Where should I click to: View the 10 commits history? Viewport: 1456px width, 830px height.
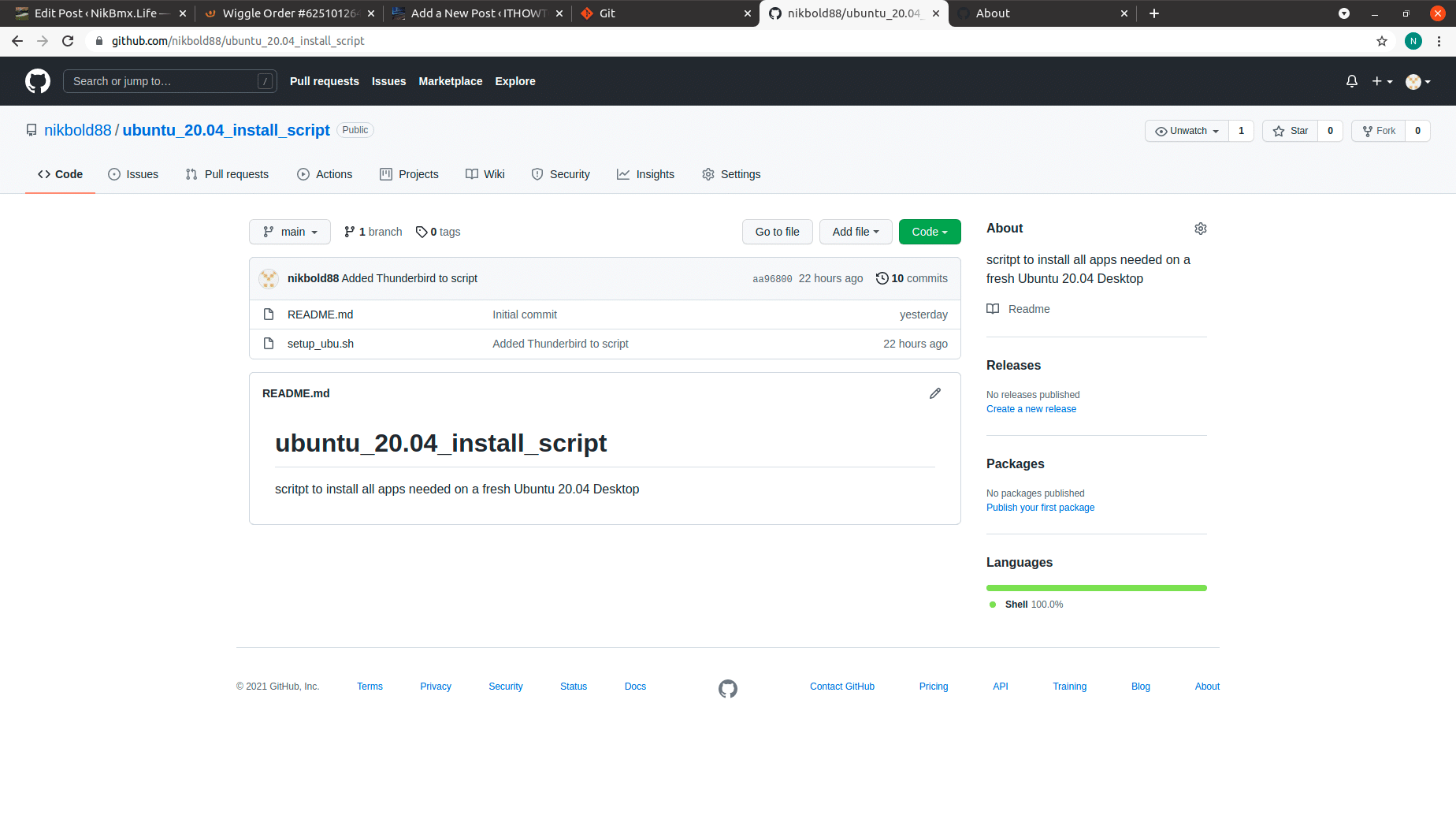click(912, 278)
